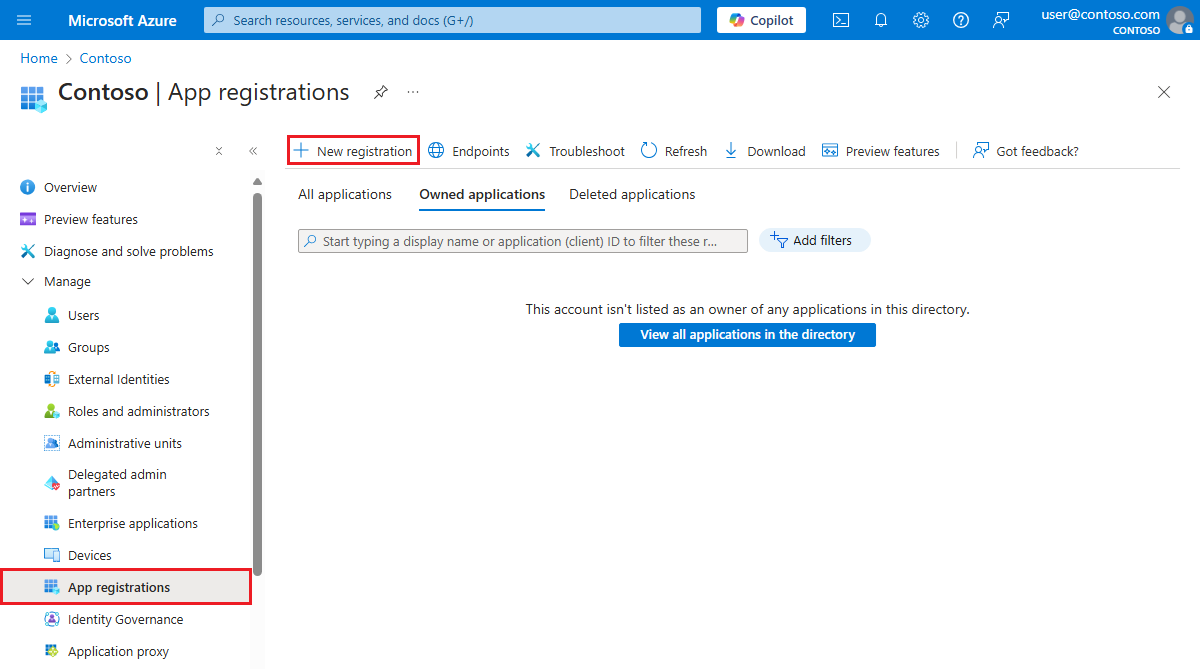Open Cloud Shell from the top bar

coord(841,20)
